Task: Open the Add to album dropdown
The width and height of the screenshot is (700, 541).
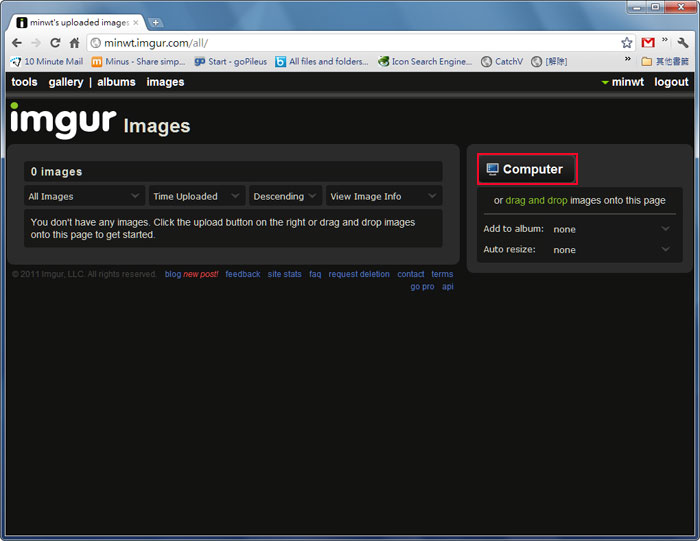Action: [x=612, y=229]
